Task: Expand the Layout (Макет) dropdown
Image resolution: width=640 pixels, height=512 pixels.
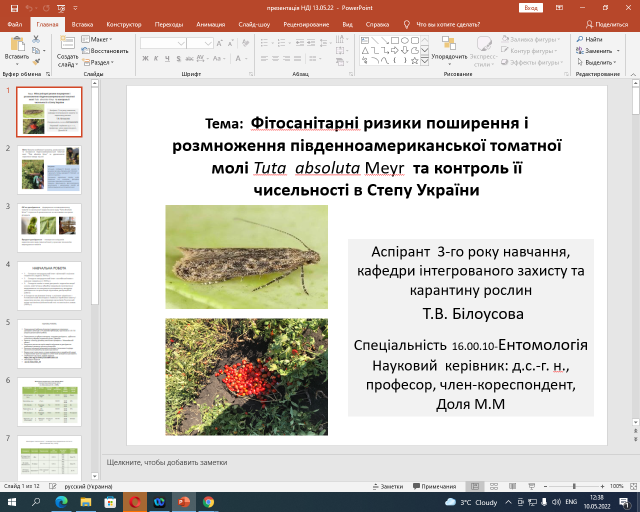Action: [98, 39]
